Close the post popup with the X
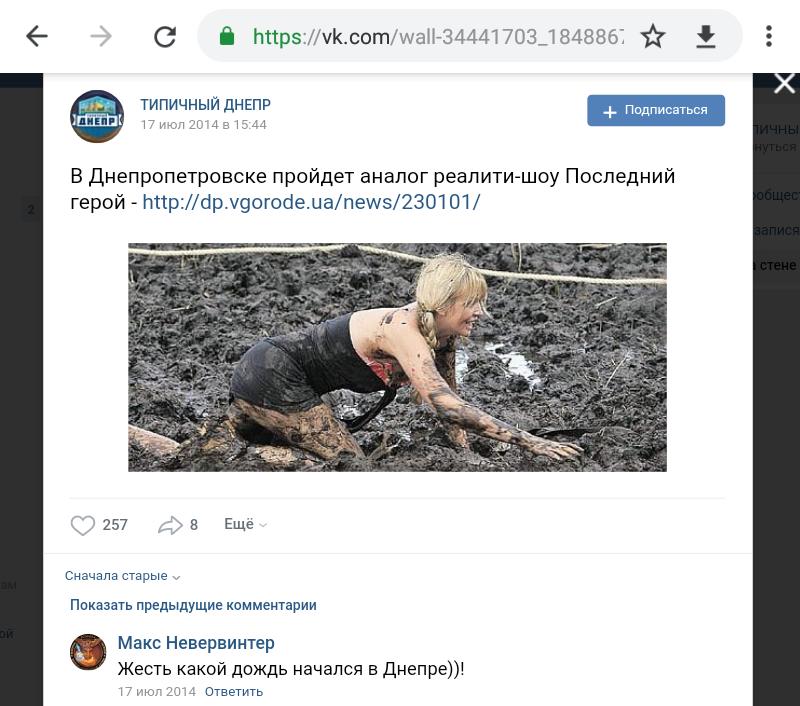Image resolution: width=800 pixels, height=706 pixels. [785, 84]
